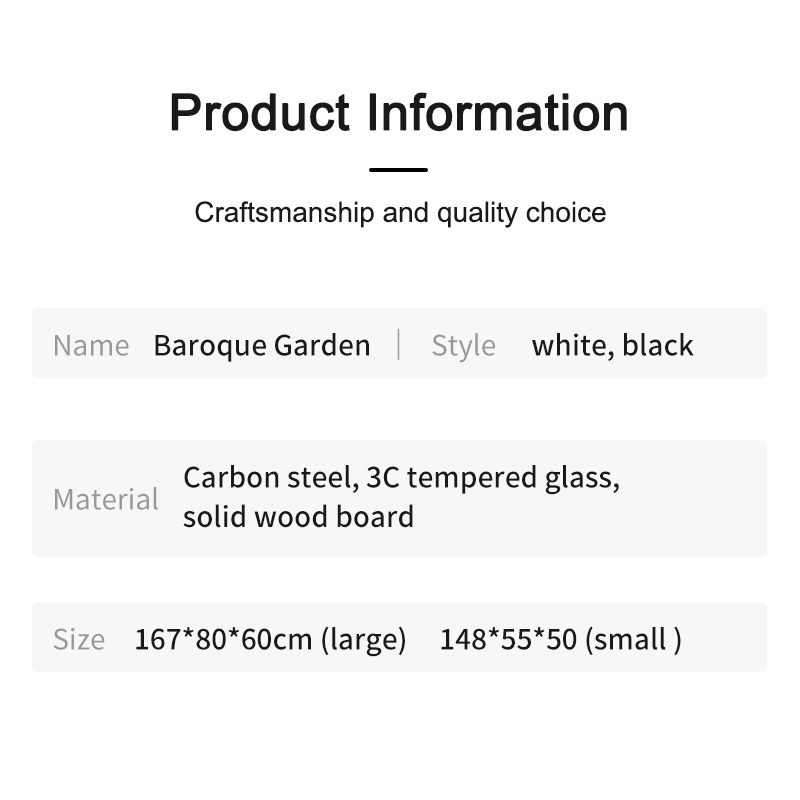This screenshot has height=800, width=800.
Task: Choose the "black" style value
Action: 657,345
